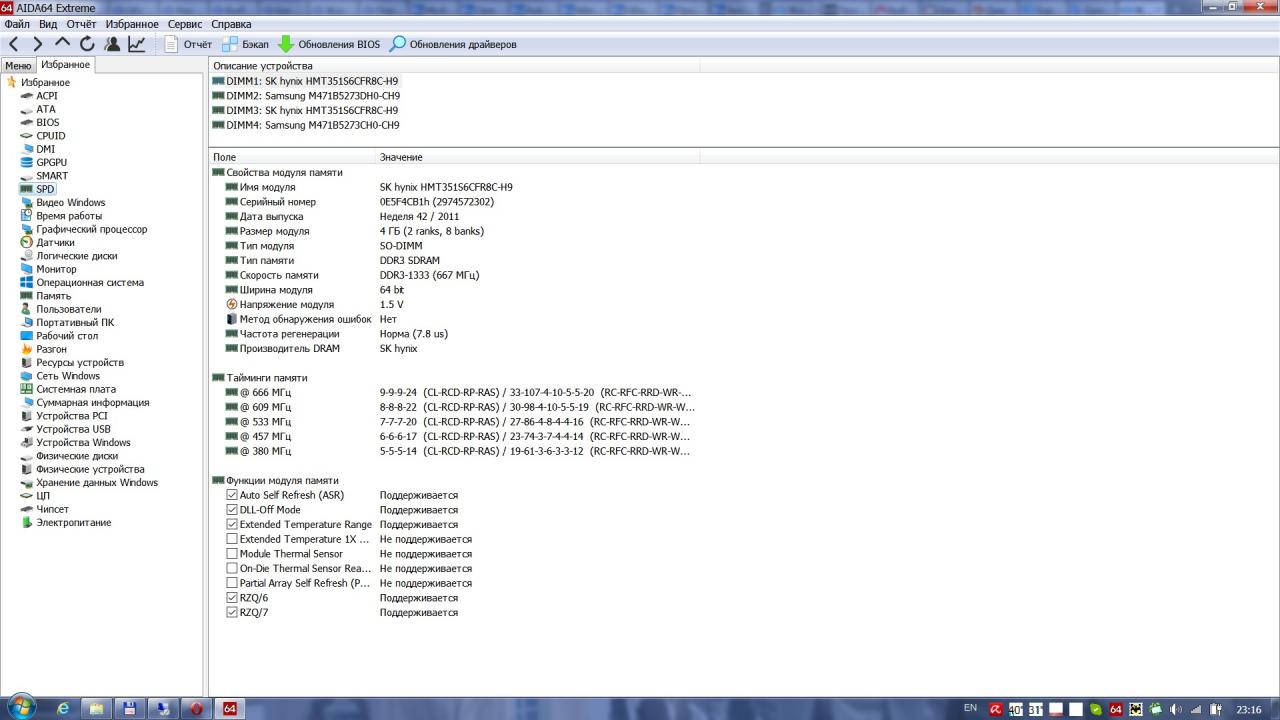Switch to the Меню tab
Viewport: 1280px width, 720px height.
click(18, 65)
